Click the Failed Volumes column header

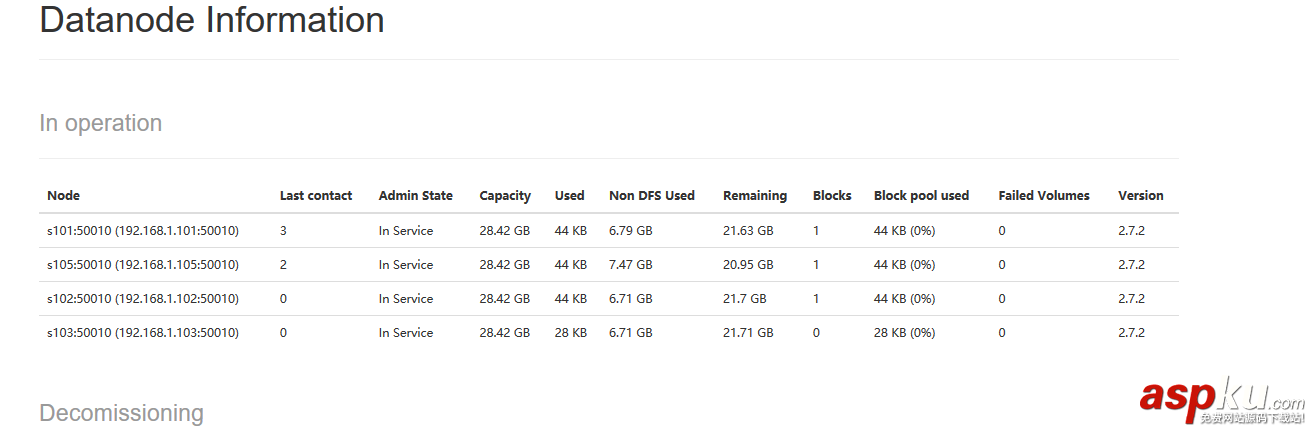tap(1043, 196)
